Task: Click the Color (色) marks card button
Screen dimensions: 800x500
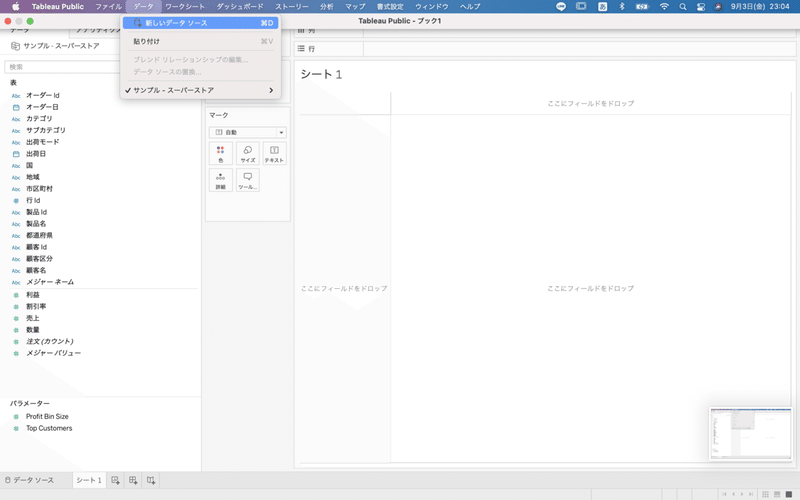Action: tap(220, 154)
